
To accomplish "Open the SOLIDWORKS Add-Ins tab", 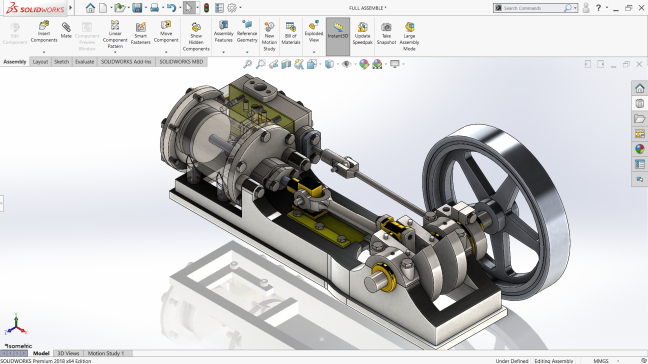I will [x=126, y=62].
